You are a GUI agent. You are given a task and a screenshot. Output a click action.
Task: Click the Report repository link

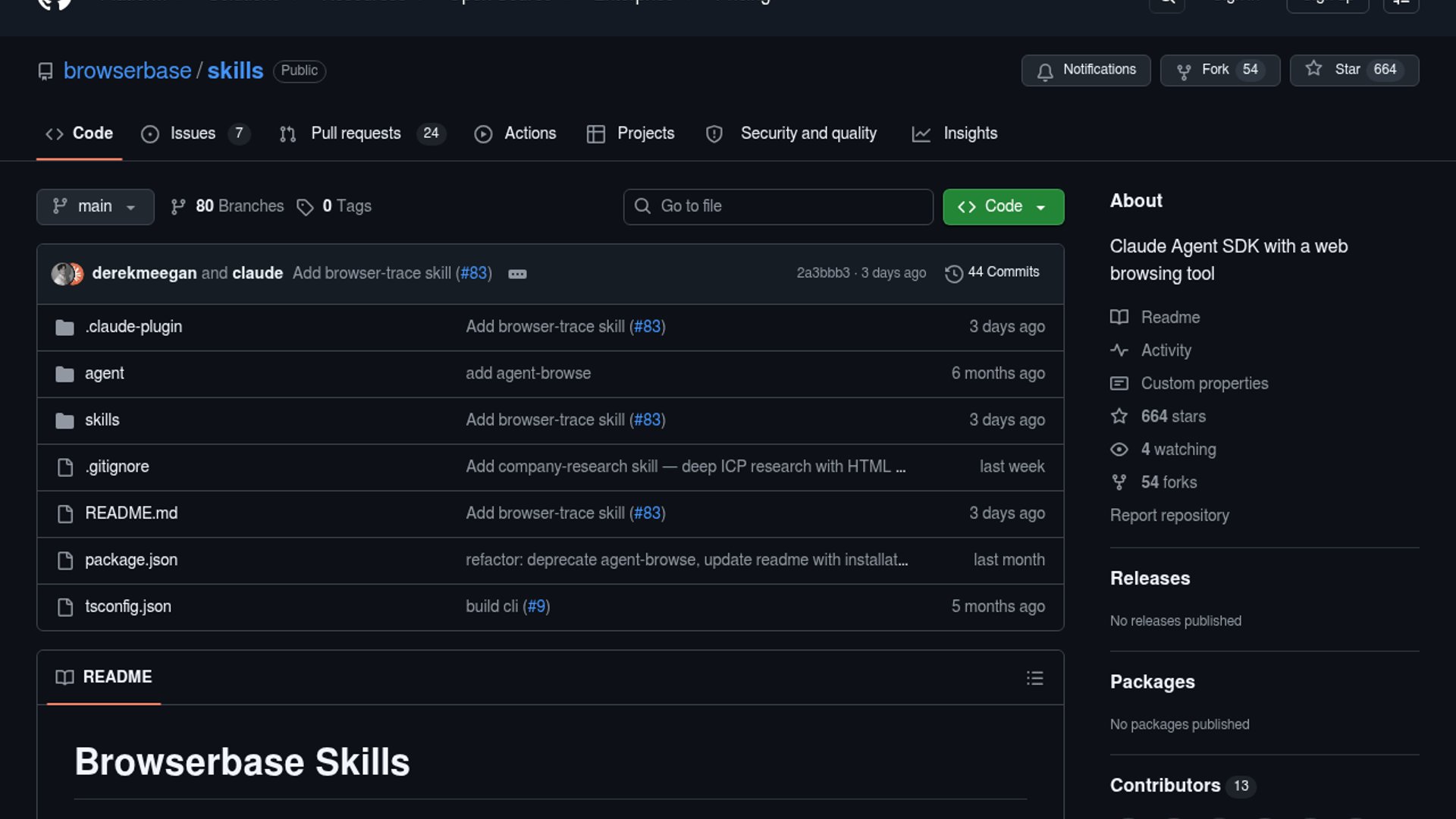pos(1169,515)
